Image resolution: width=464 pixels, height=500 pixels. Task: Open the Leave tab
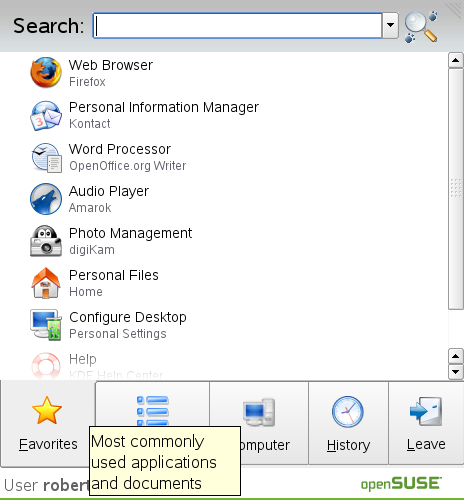pos(426,423)
